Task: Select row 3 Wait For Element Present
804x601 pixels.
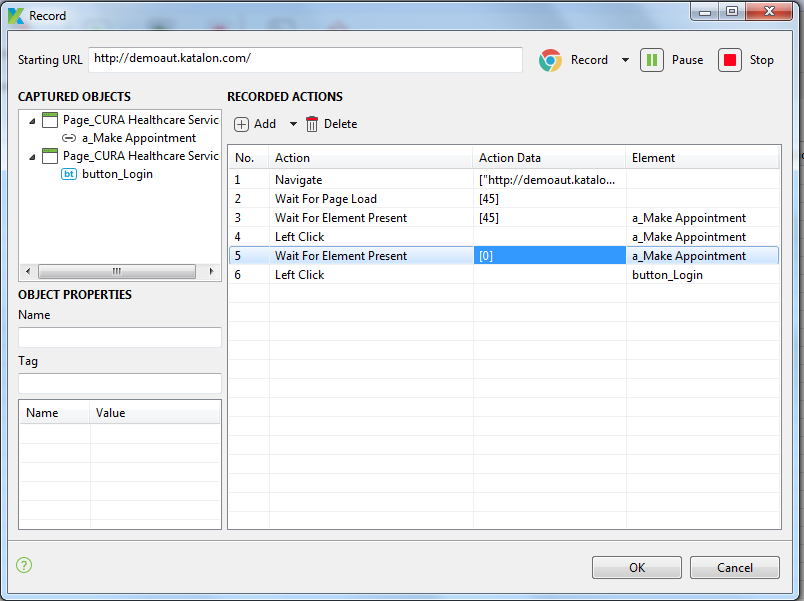Action: pos(504,218)
